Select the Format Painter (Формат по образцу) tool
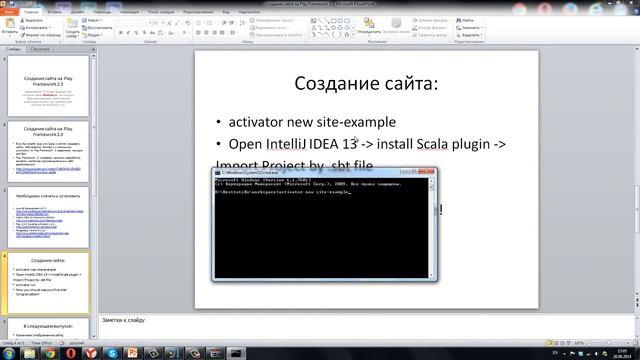Image resolution: width=640 pixels, height=360 pixels. [40, 35]
